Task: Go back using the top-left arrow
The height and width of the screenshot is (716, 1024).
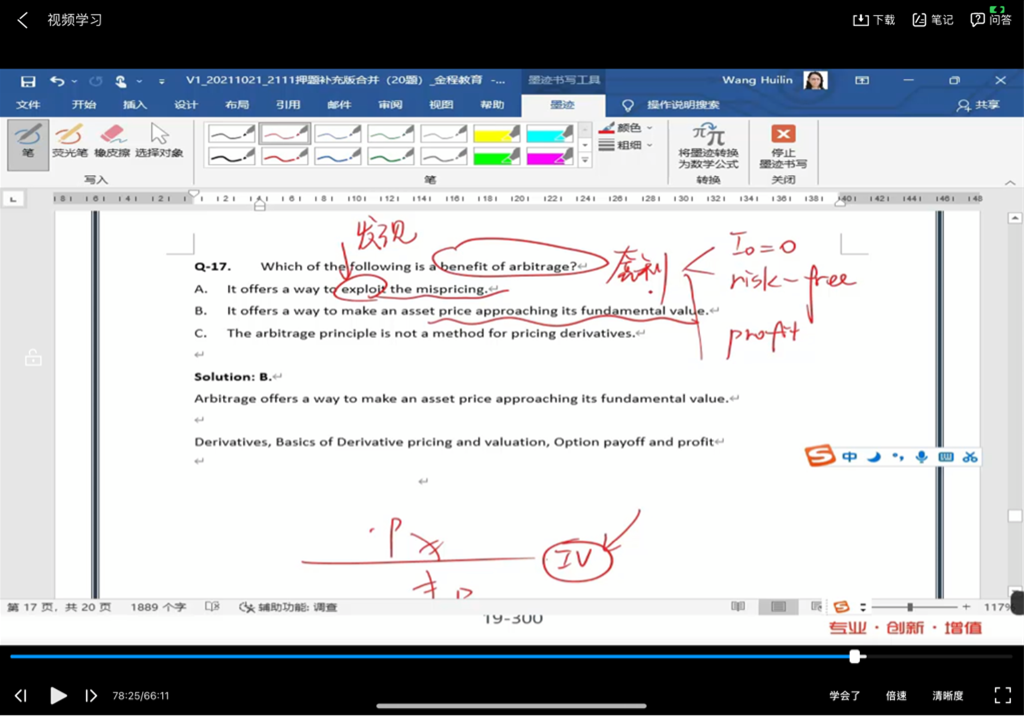Action: [23, 20]
